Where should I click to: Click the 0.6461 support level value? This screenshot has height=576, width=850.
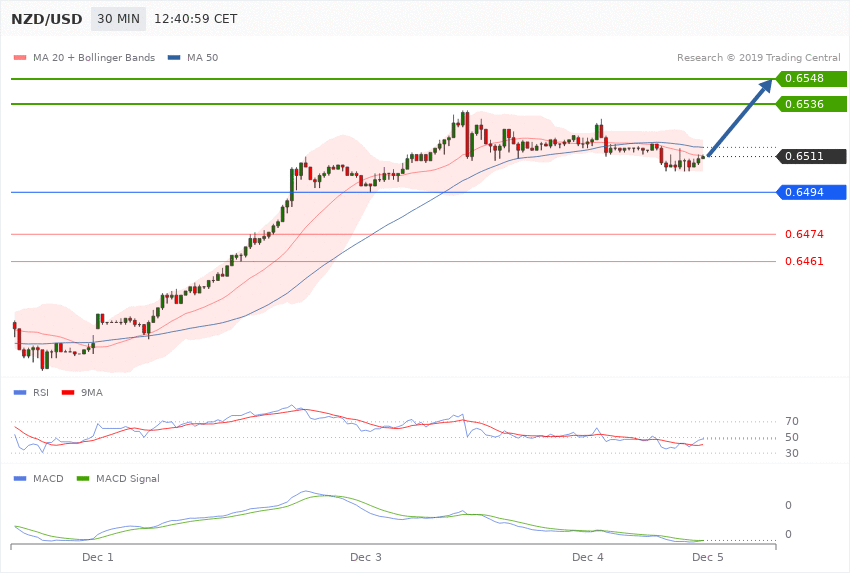tap(804, 261)
